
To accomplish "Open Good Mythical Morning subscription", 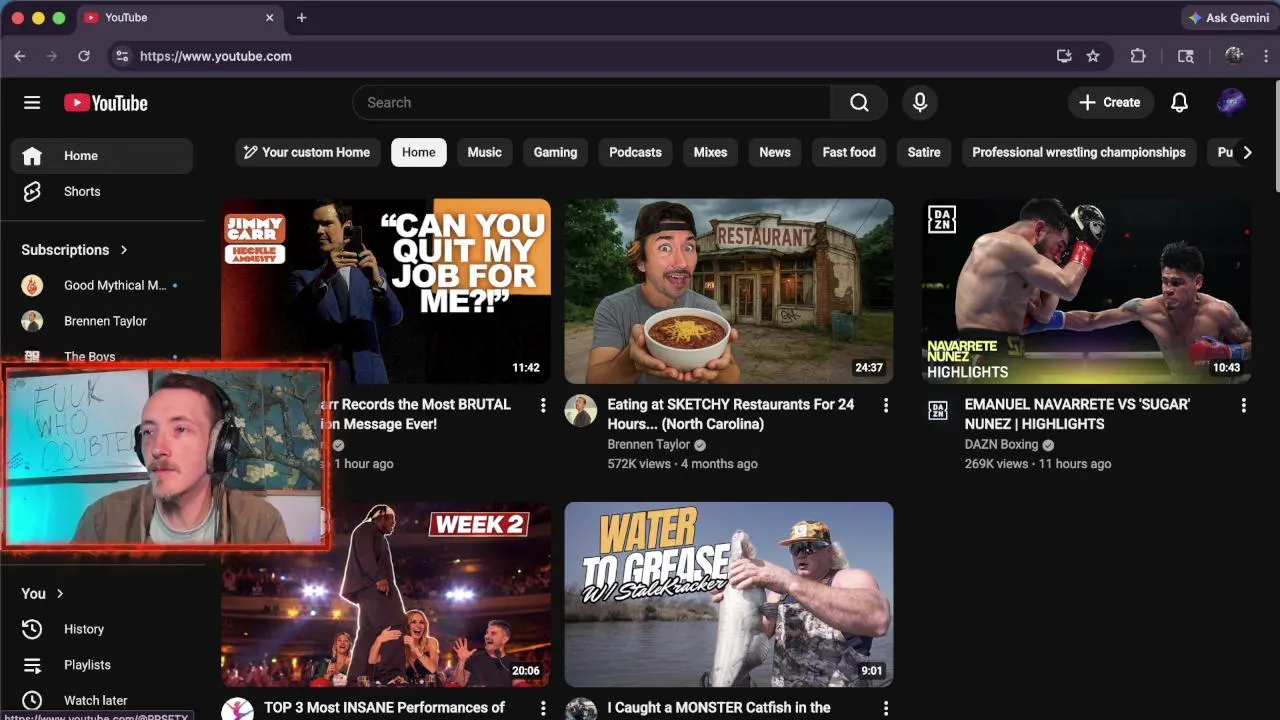I will tap(101, 285).
